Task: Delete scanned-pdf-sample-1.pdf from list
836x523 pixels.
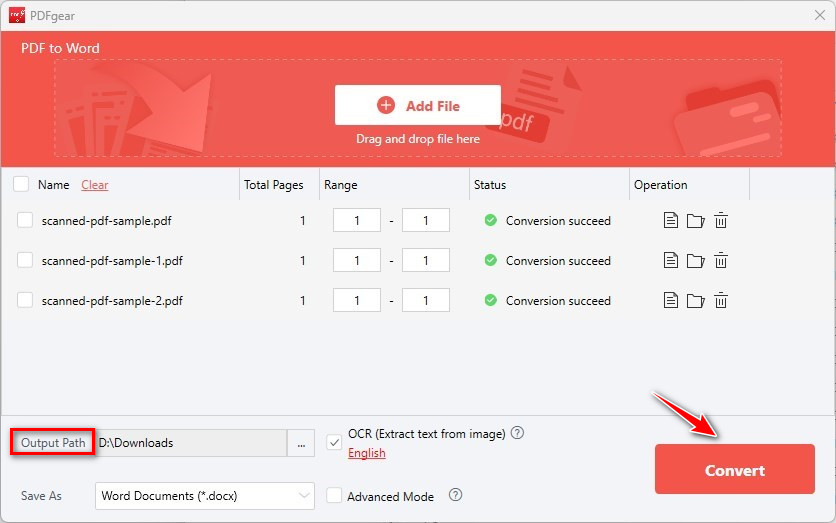Action: pos(721,260)
